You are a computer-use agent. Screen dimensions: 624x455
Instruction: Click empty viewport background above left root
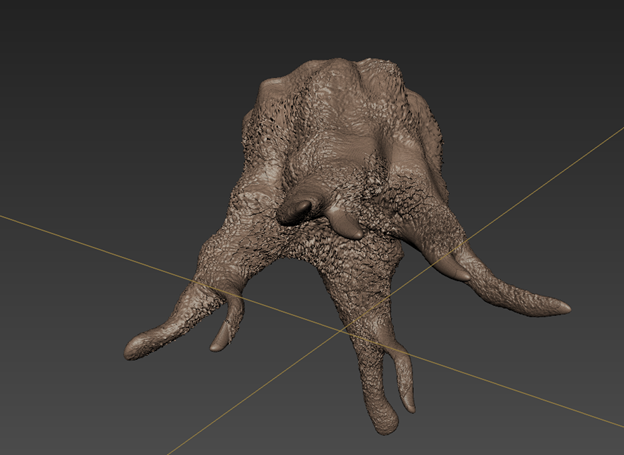tap(100, 150)
